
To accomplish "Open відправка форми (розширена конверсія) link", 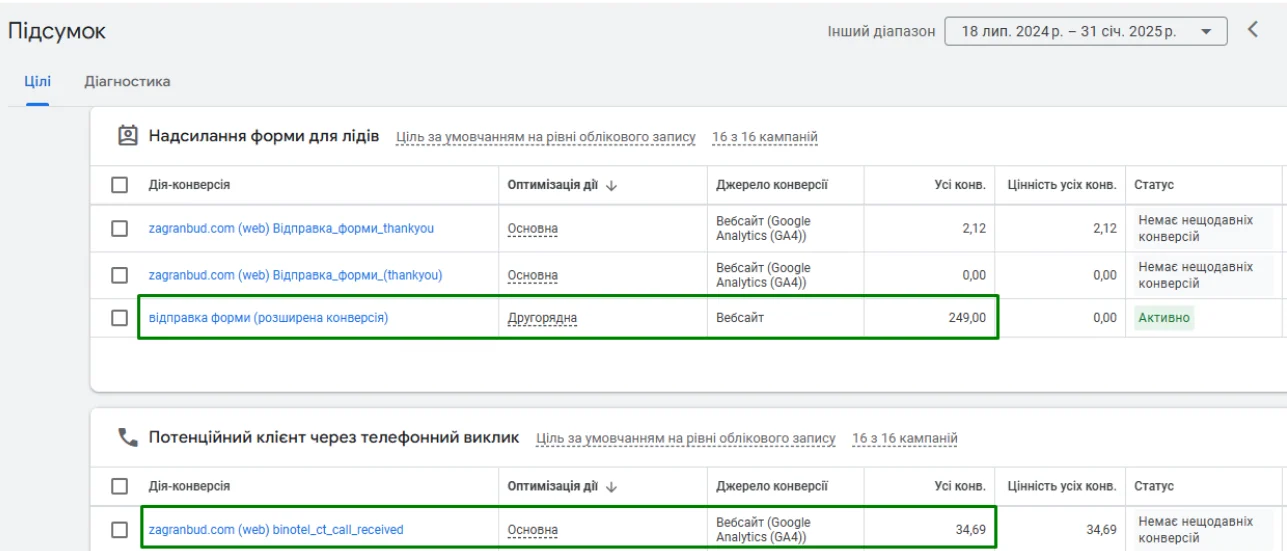I will point(268,318).
